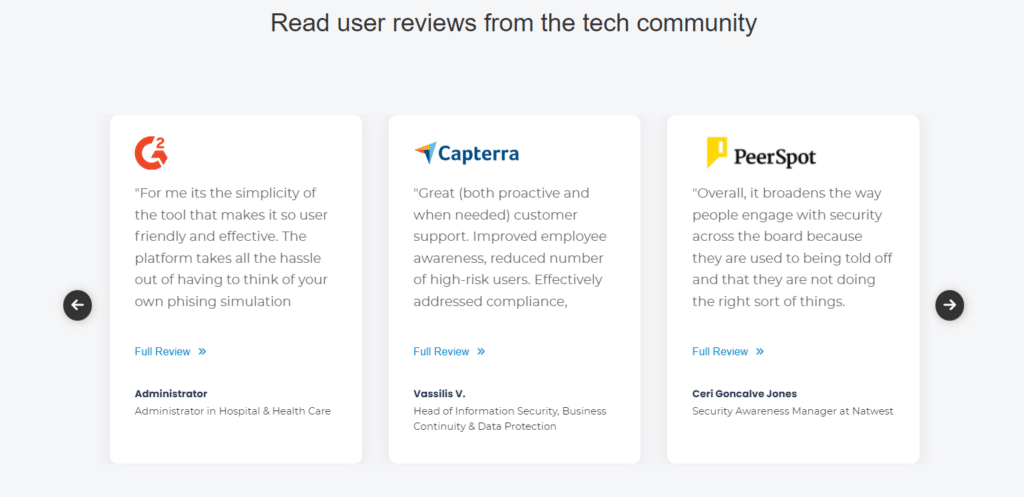Click the left arrow carousel button

coord(78,305)
